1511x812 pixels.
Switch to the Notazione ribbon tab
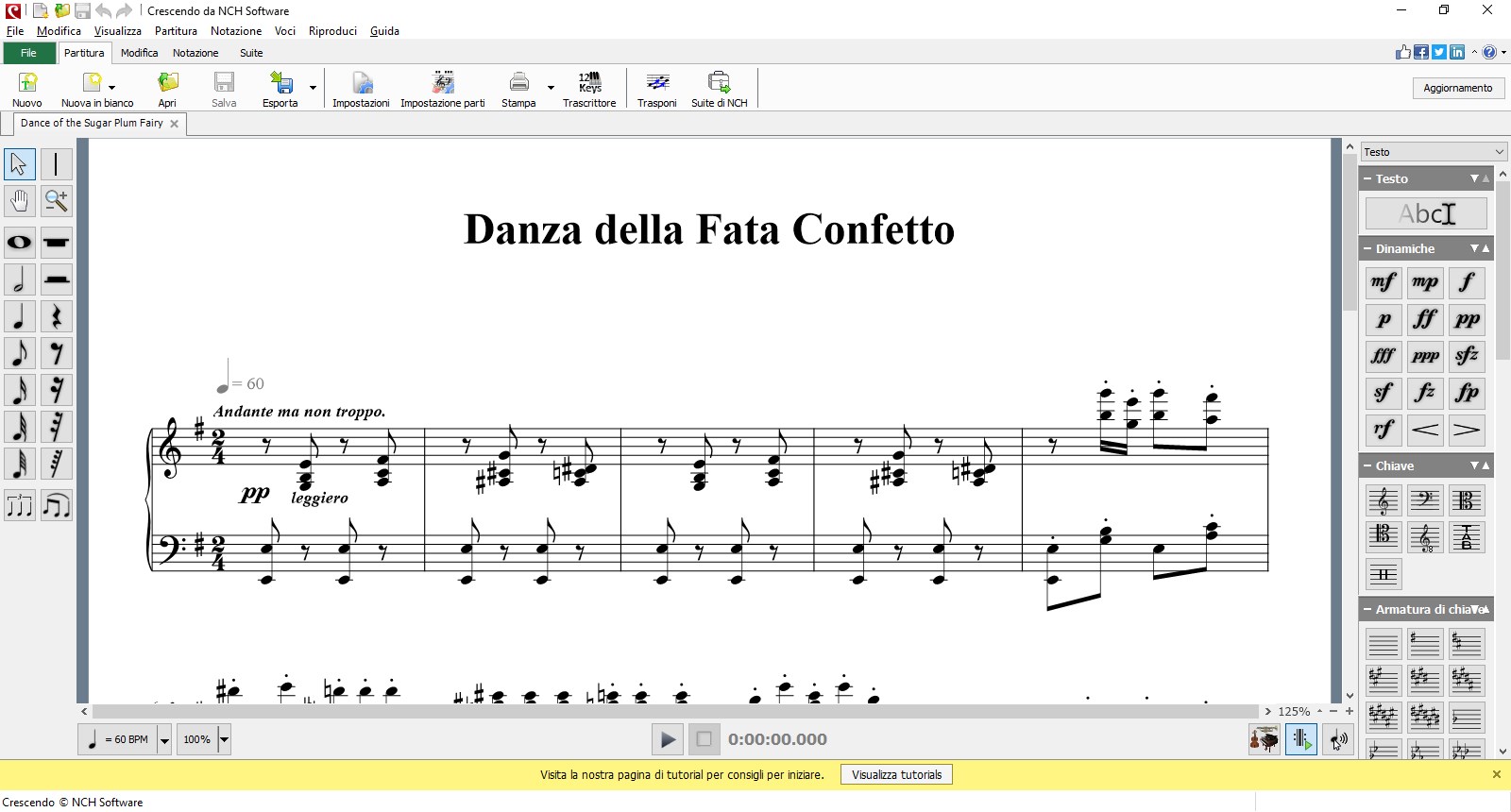coord(195,53)
